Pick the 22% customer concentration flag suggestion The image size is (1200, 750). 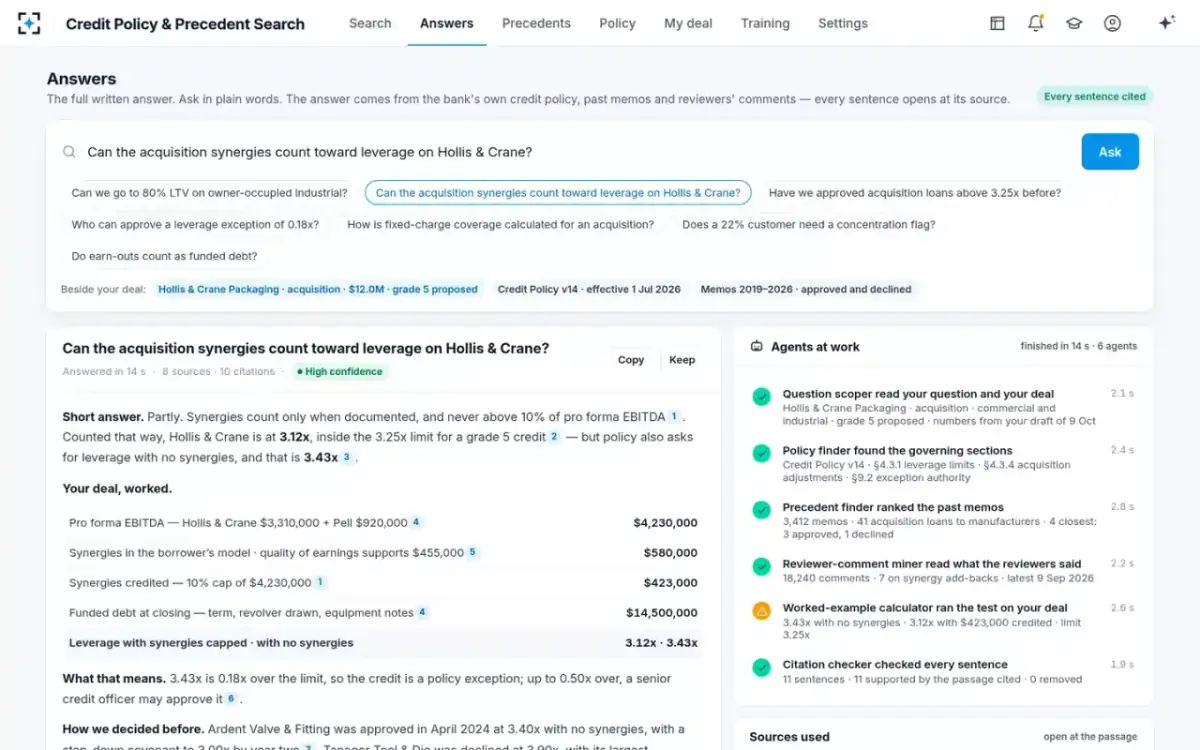coord(809,225)
